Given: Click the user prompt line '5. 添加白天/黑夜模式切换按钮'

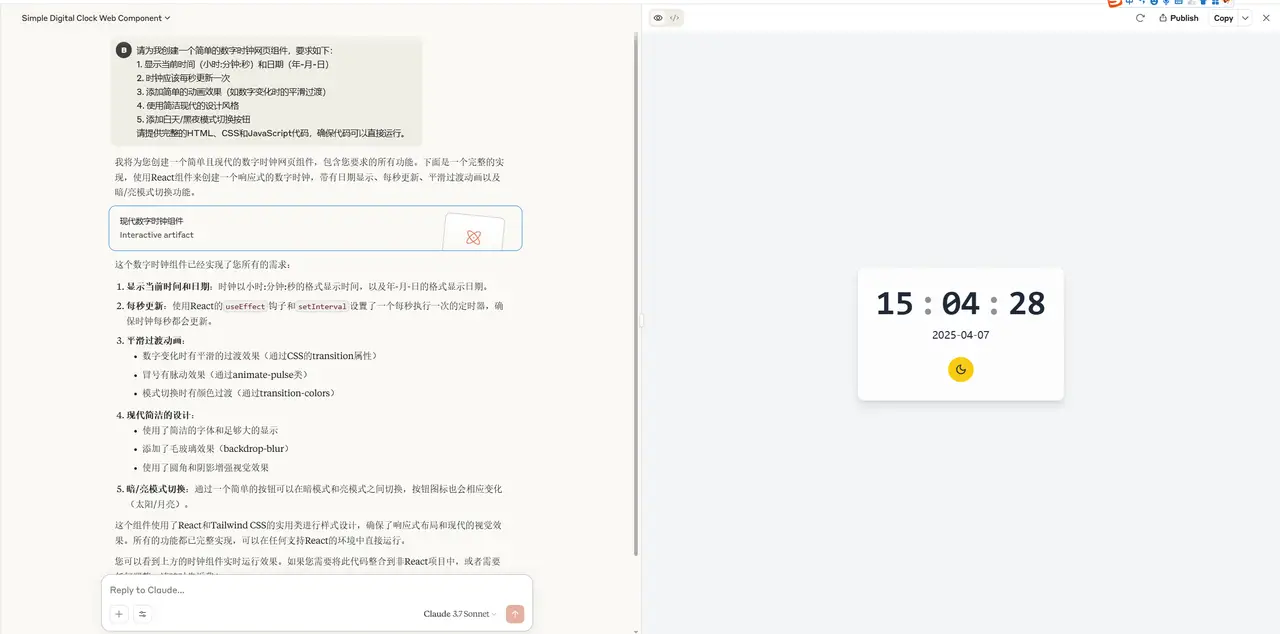Looking at the screenshot, I should click(x=194, y=119).
